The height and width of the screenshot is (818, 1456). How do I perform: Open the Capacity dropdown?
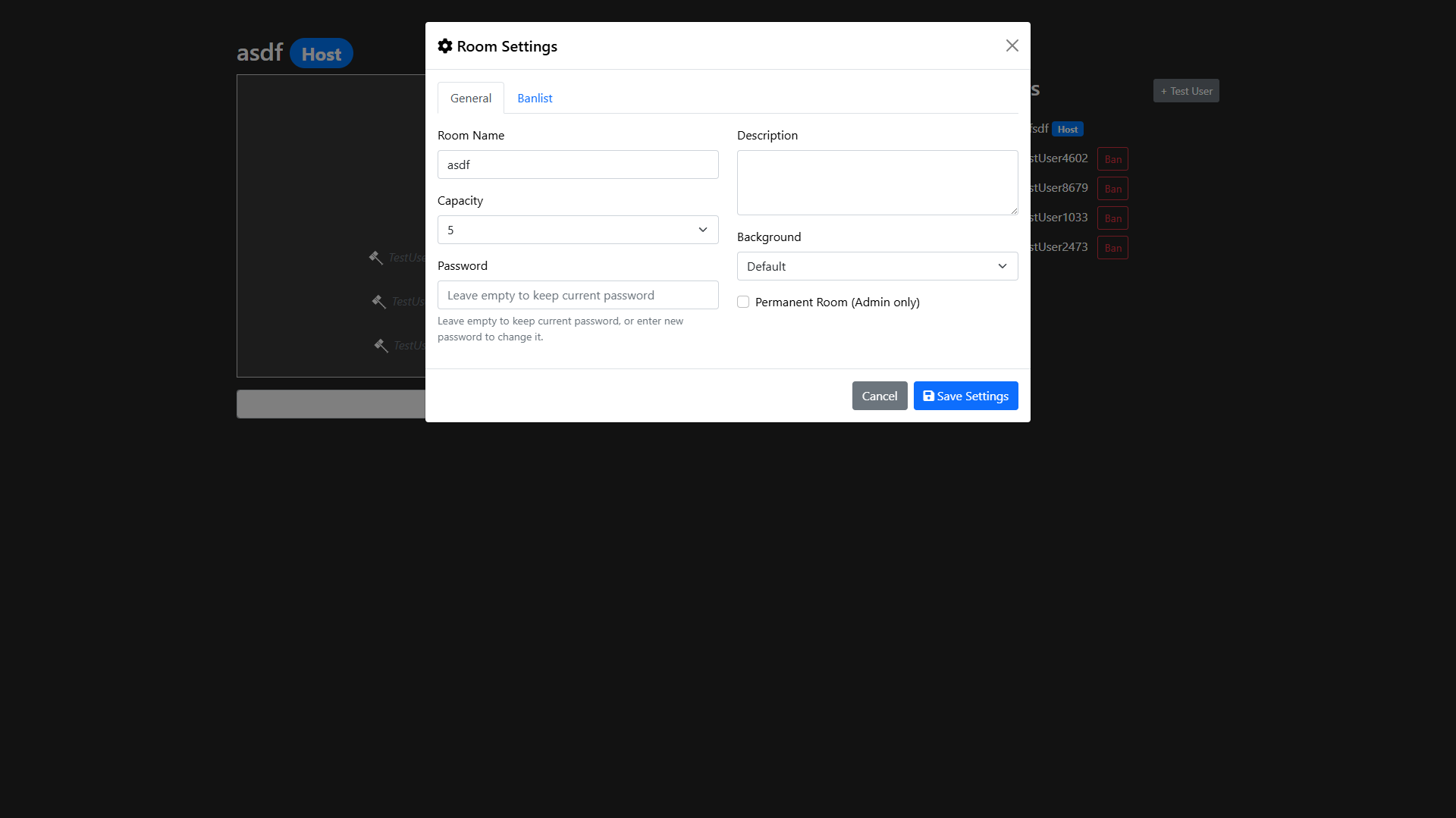pyautogui.click(x=577, y=230)
